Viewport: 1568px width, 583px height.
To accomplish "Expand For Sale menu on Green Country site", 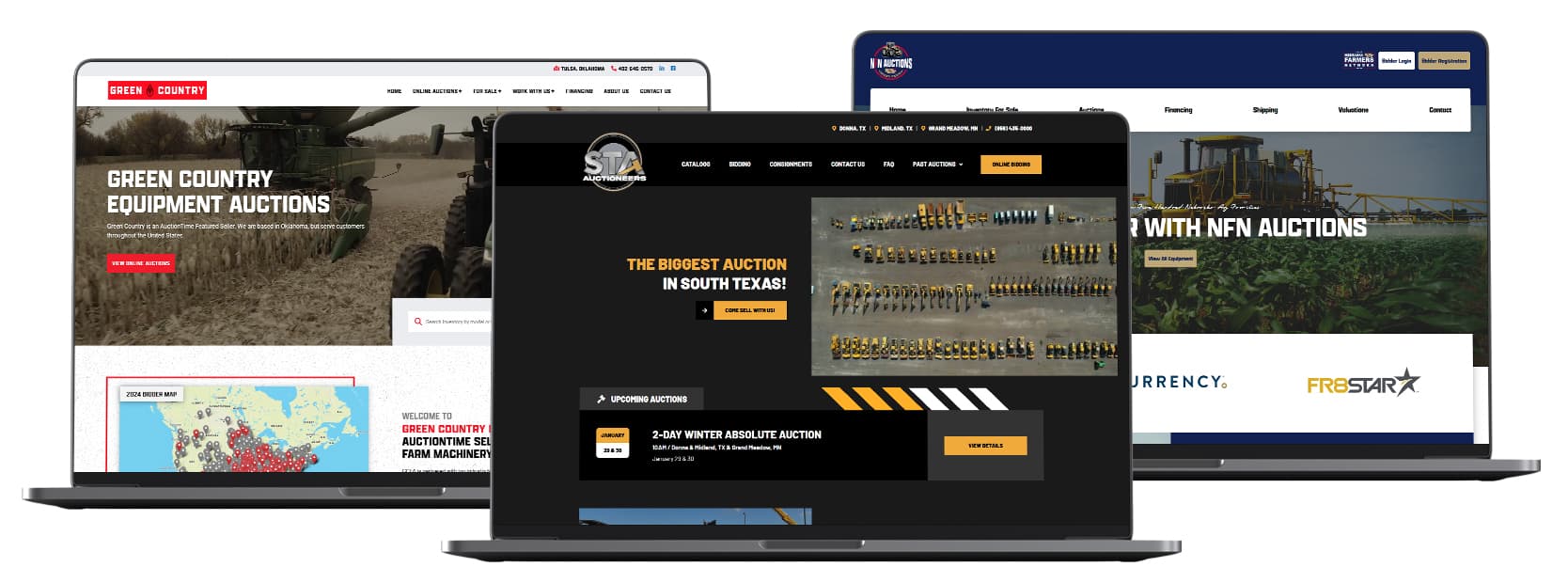I will point(487,91).
